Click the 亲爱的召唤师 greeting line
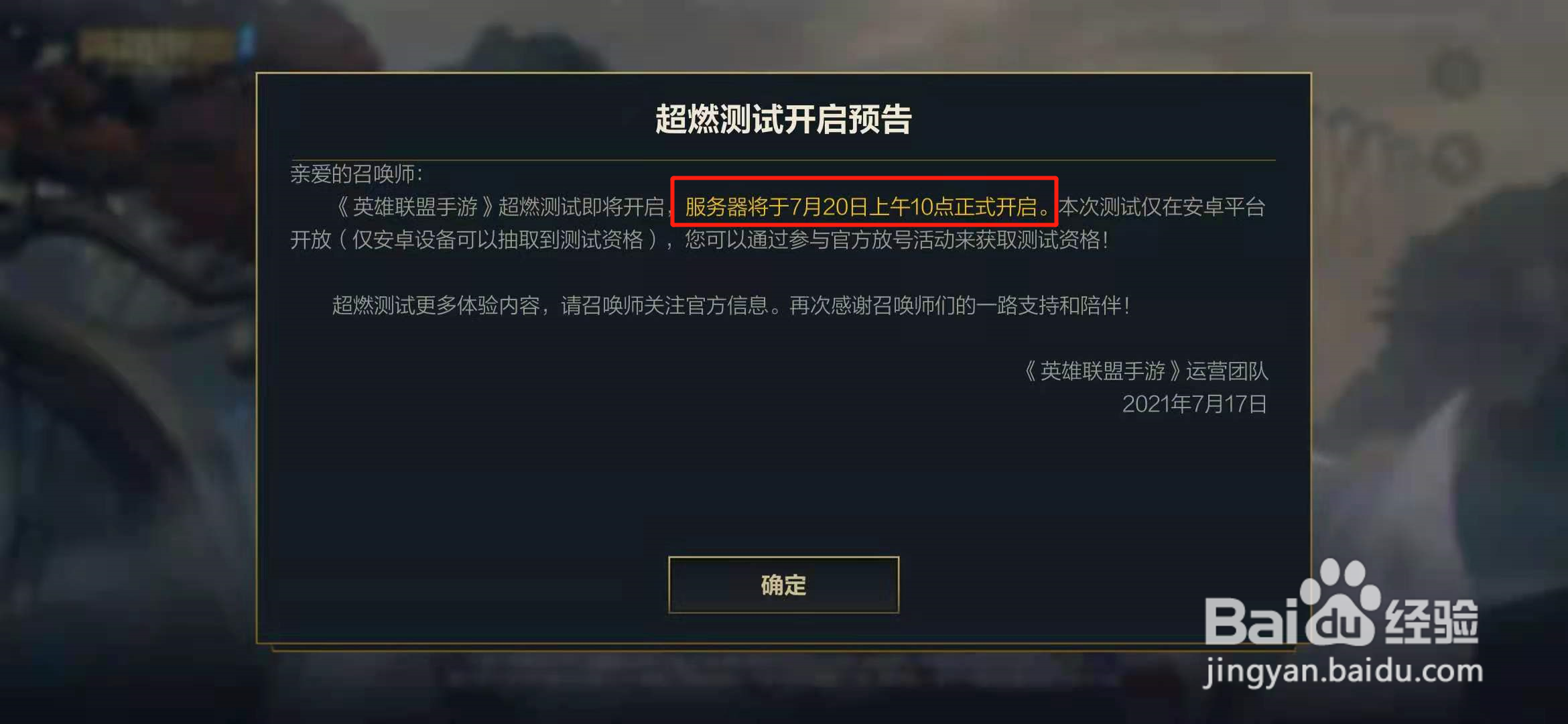Image resolution: width=1568 pixels, height=724 pixels. tap(356, 174)
